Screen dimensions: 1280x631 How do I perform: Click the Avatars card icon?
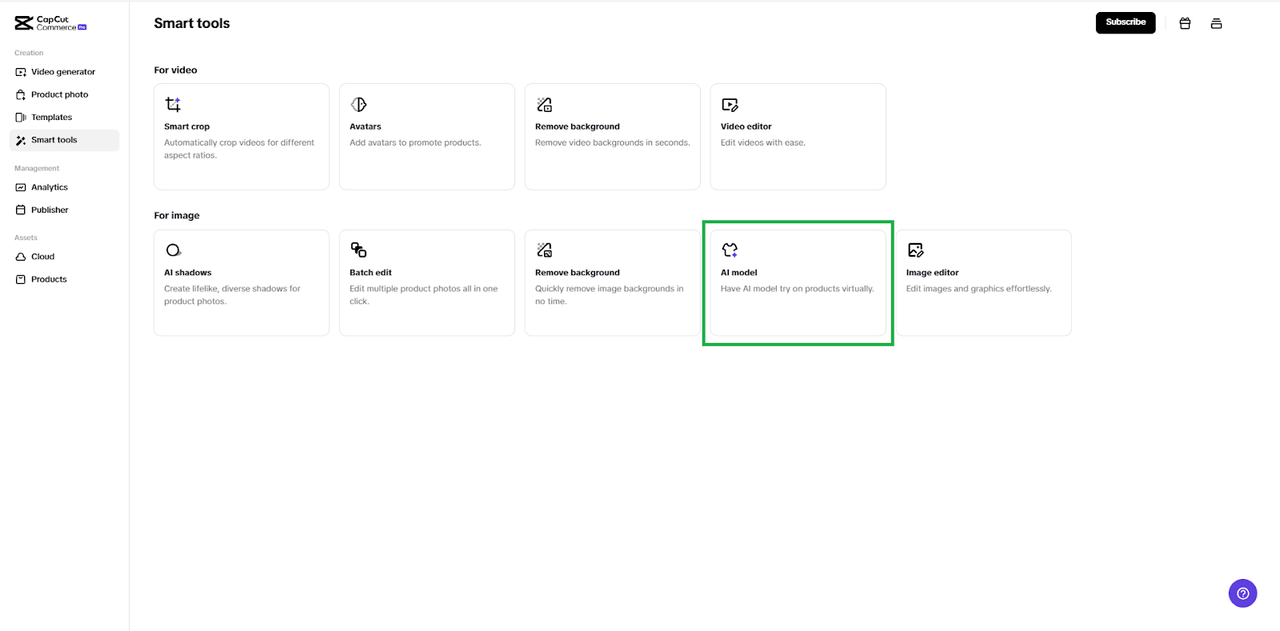(x=359, y=104)
